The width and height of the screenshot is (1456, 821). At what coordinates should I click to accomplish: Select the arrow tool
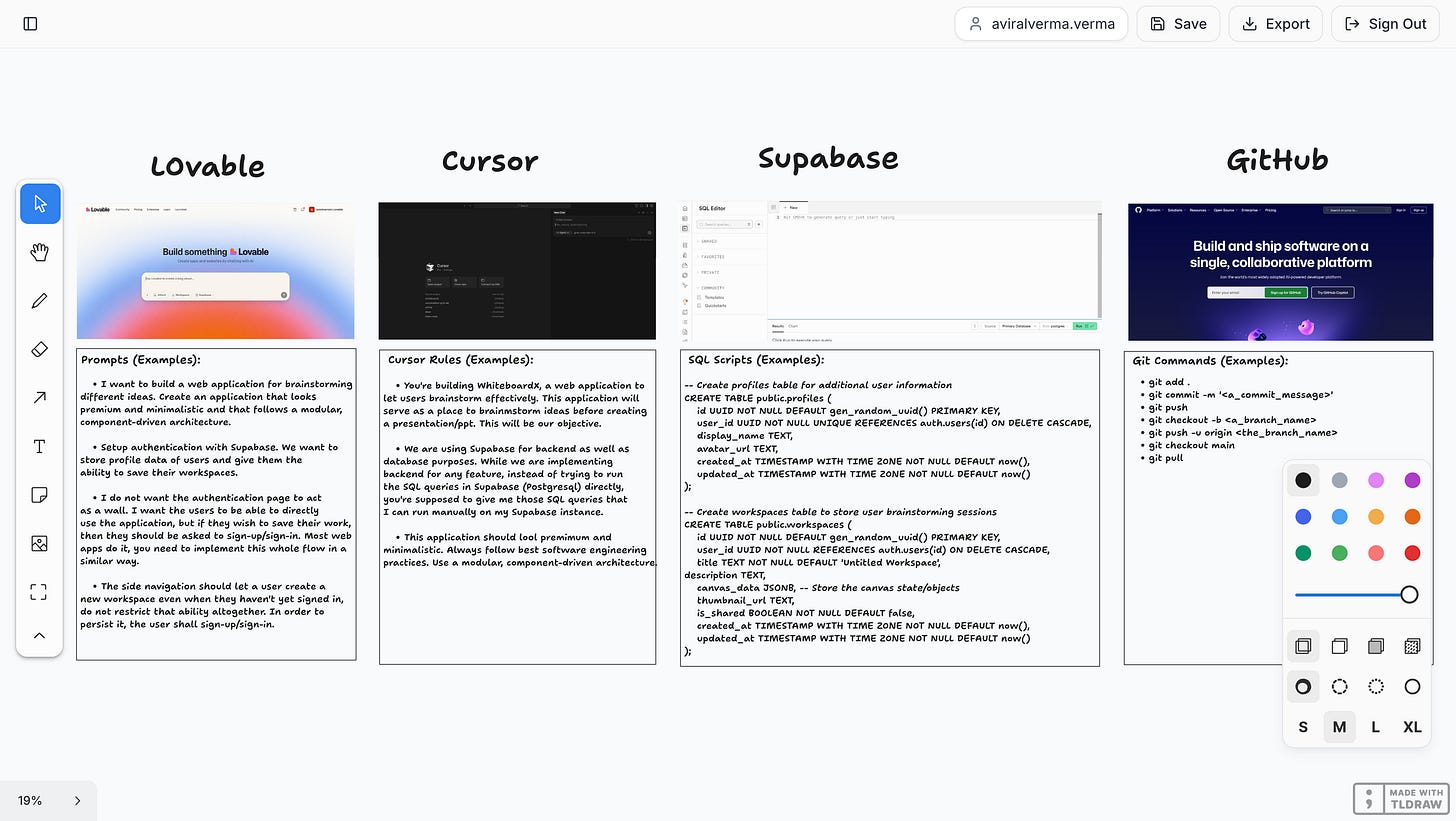pos(40,398)
